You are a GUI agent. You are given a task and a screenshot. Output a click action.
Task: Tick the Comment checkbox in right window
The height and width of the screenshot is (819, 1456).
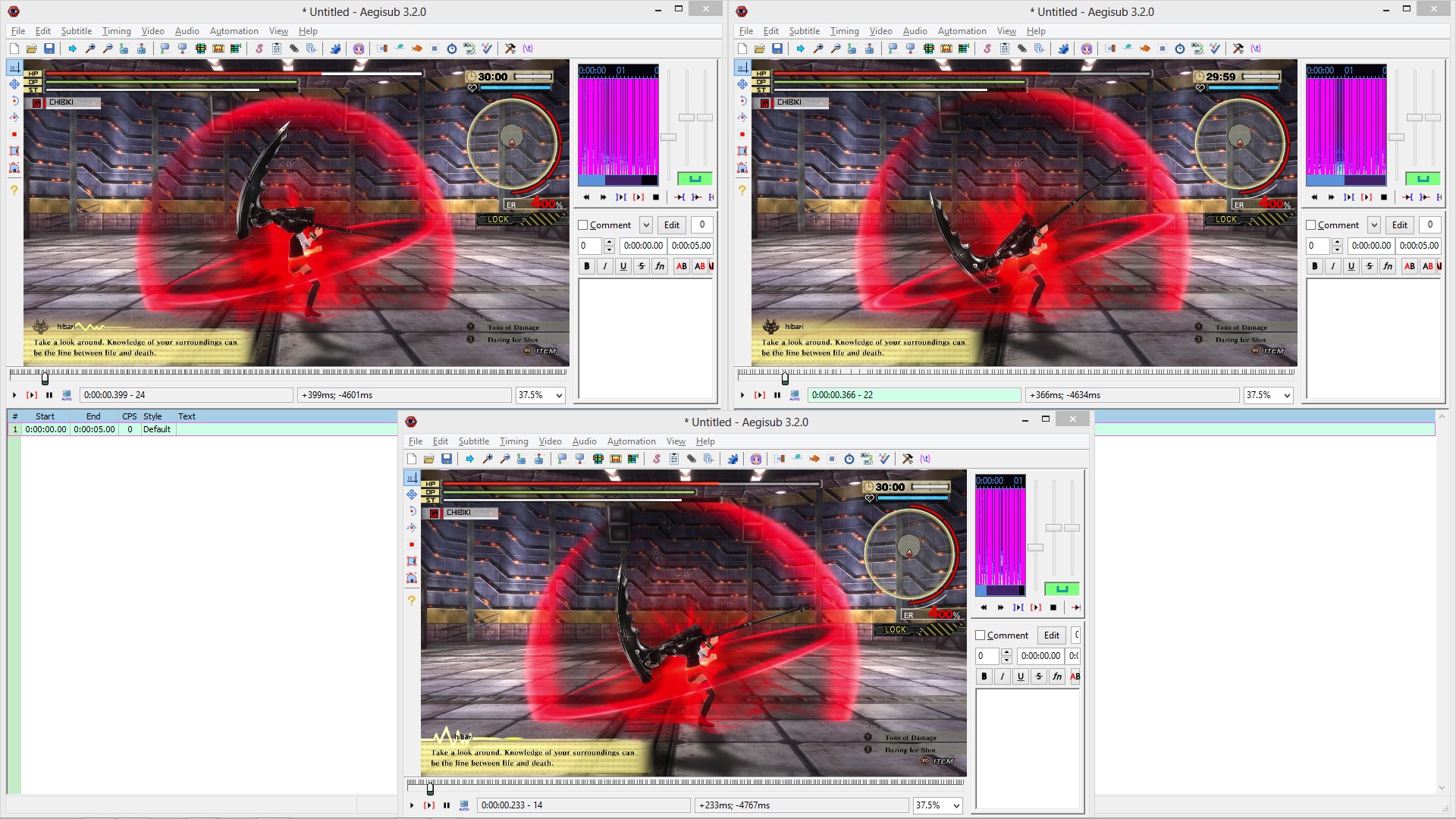tap(1311, 225)
